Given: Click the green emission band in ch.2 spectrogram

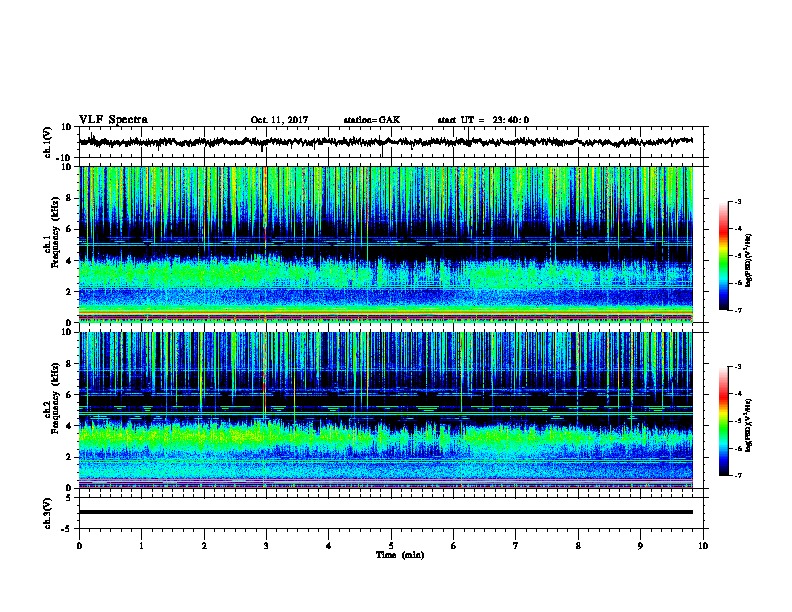Looking at the screenshot, I should pos(386,437).
